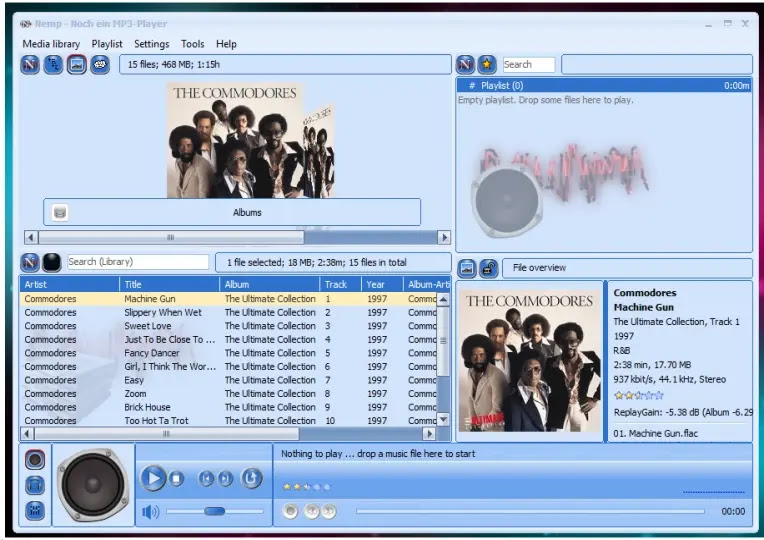764x540 pixels.
Task: Skip to the next track
Action: click(x=225, y=479)
